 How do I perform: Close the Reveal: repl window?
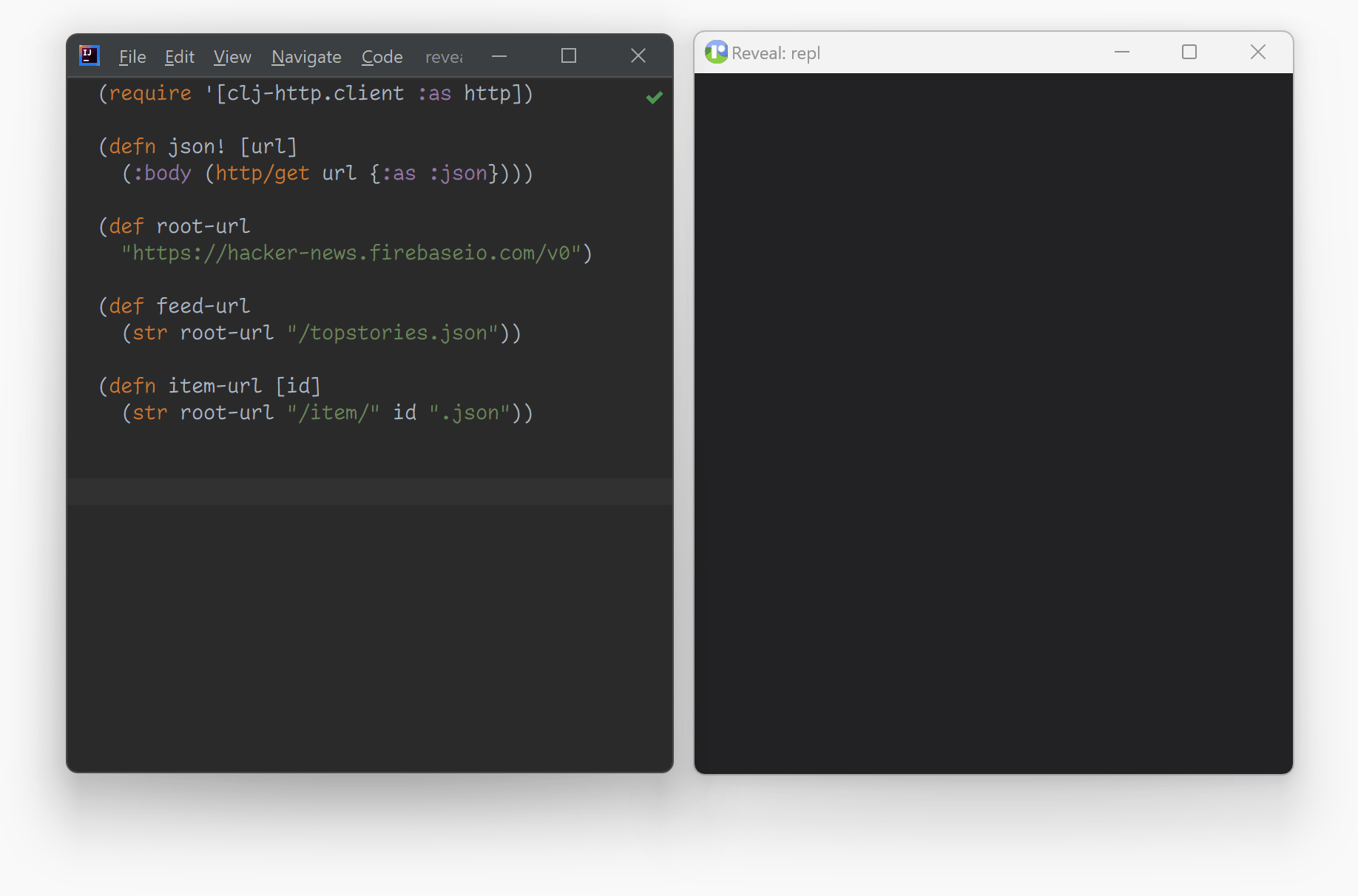click(x=1257, y=52)
